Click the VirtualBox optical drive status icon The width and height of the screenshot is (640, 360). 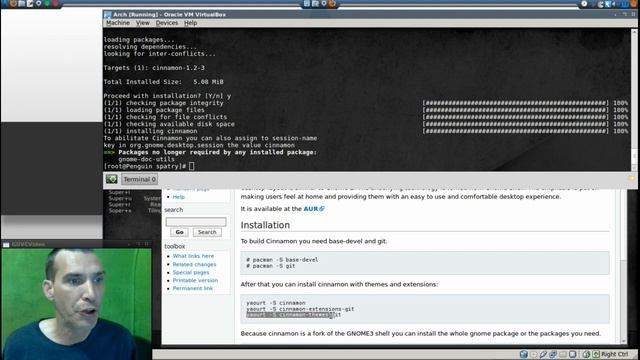[x=533, y=354]
